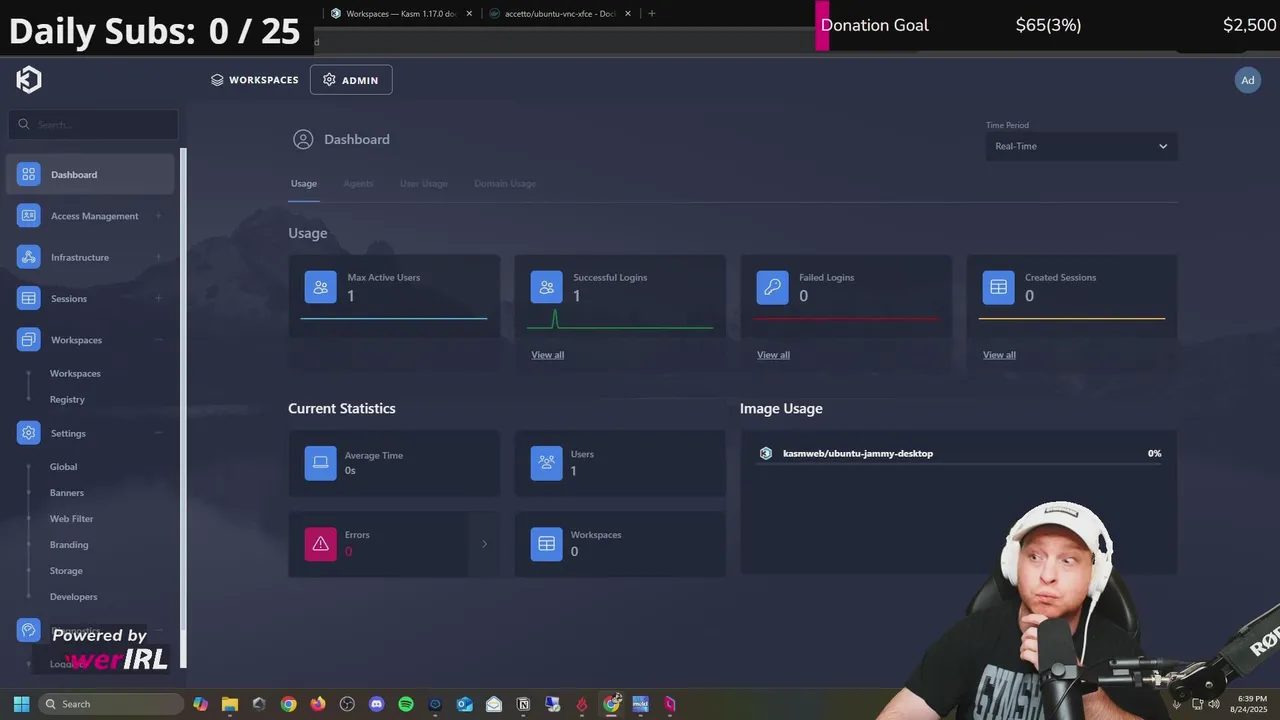Click the chevron on the Errors card
The width and height of the screenshot is (1280, 720).
pos(484,544)
